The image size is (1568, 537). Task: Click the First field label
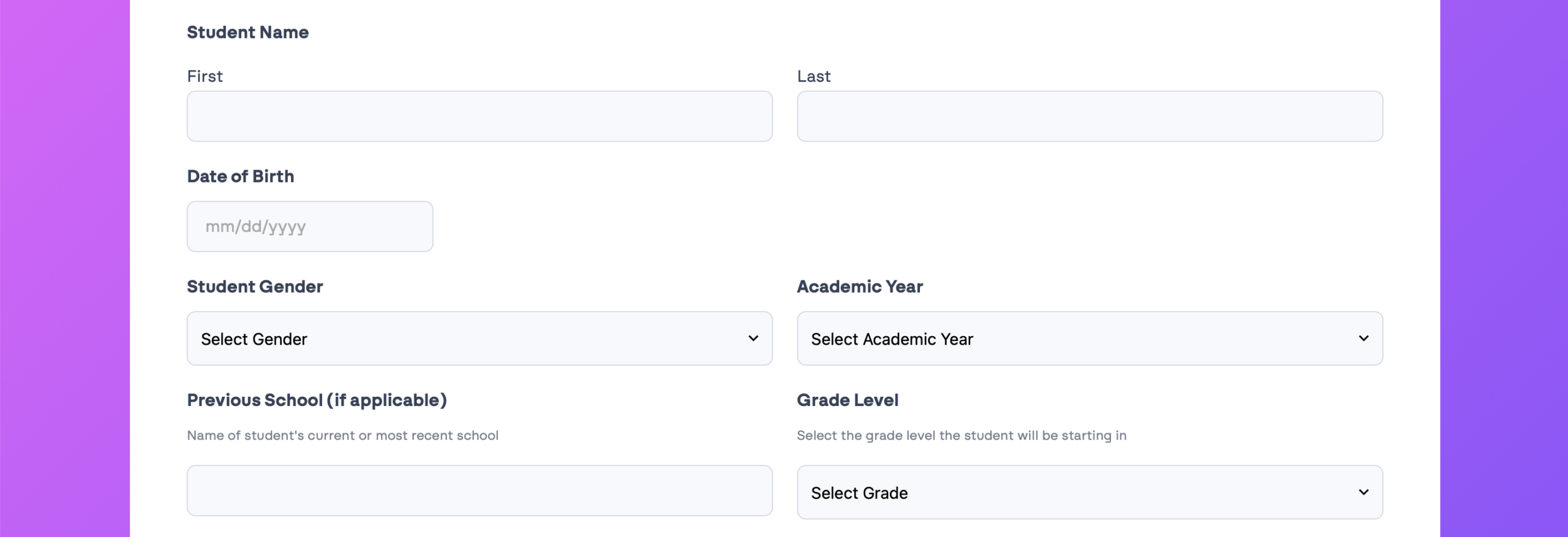coord(205,77)
